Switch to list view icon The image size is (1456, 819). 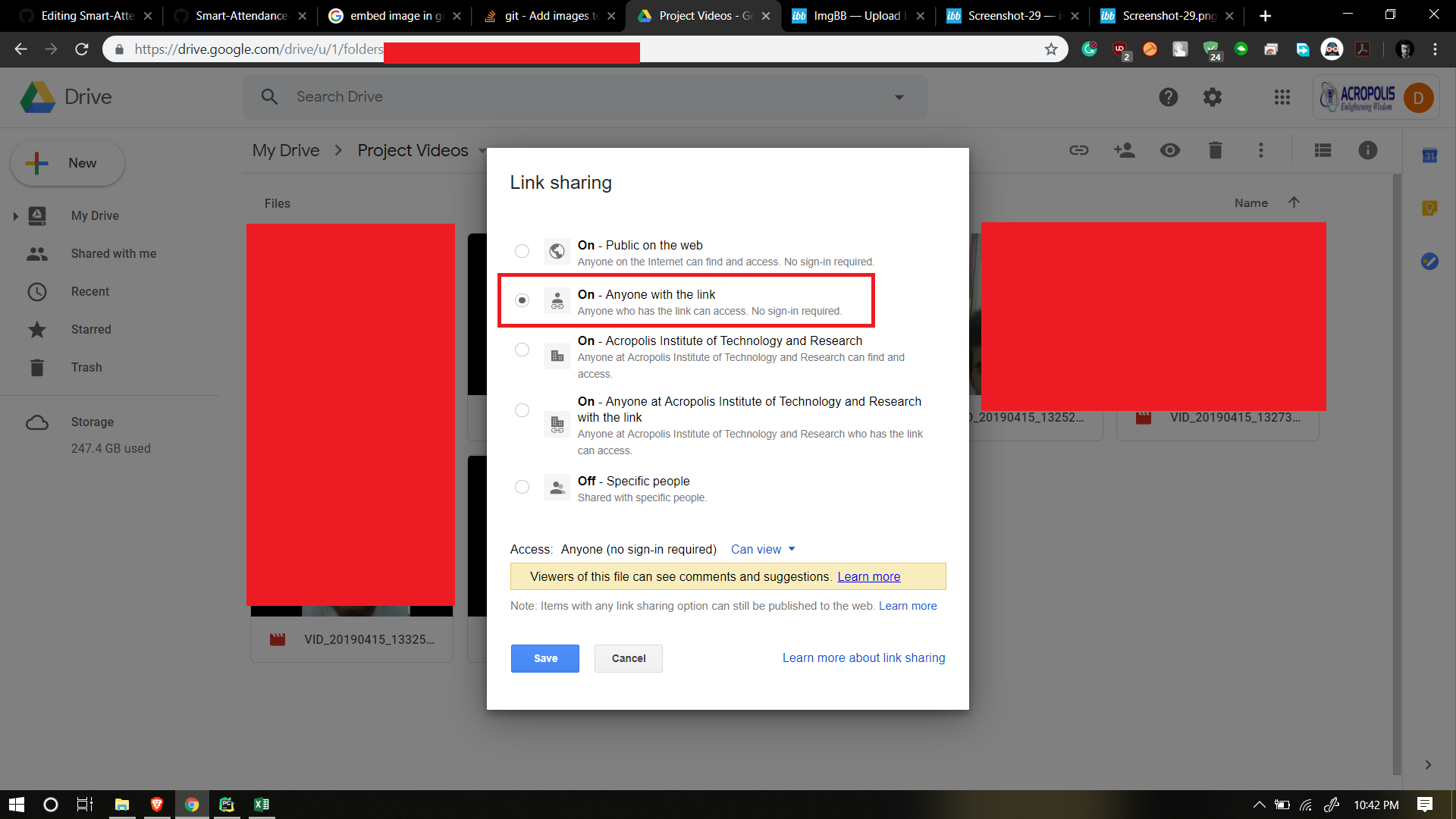(1323, 150)
